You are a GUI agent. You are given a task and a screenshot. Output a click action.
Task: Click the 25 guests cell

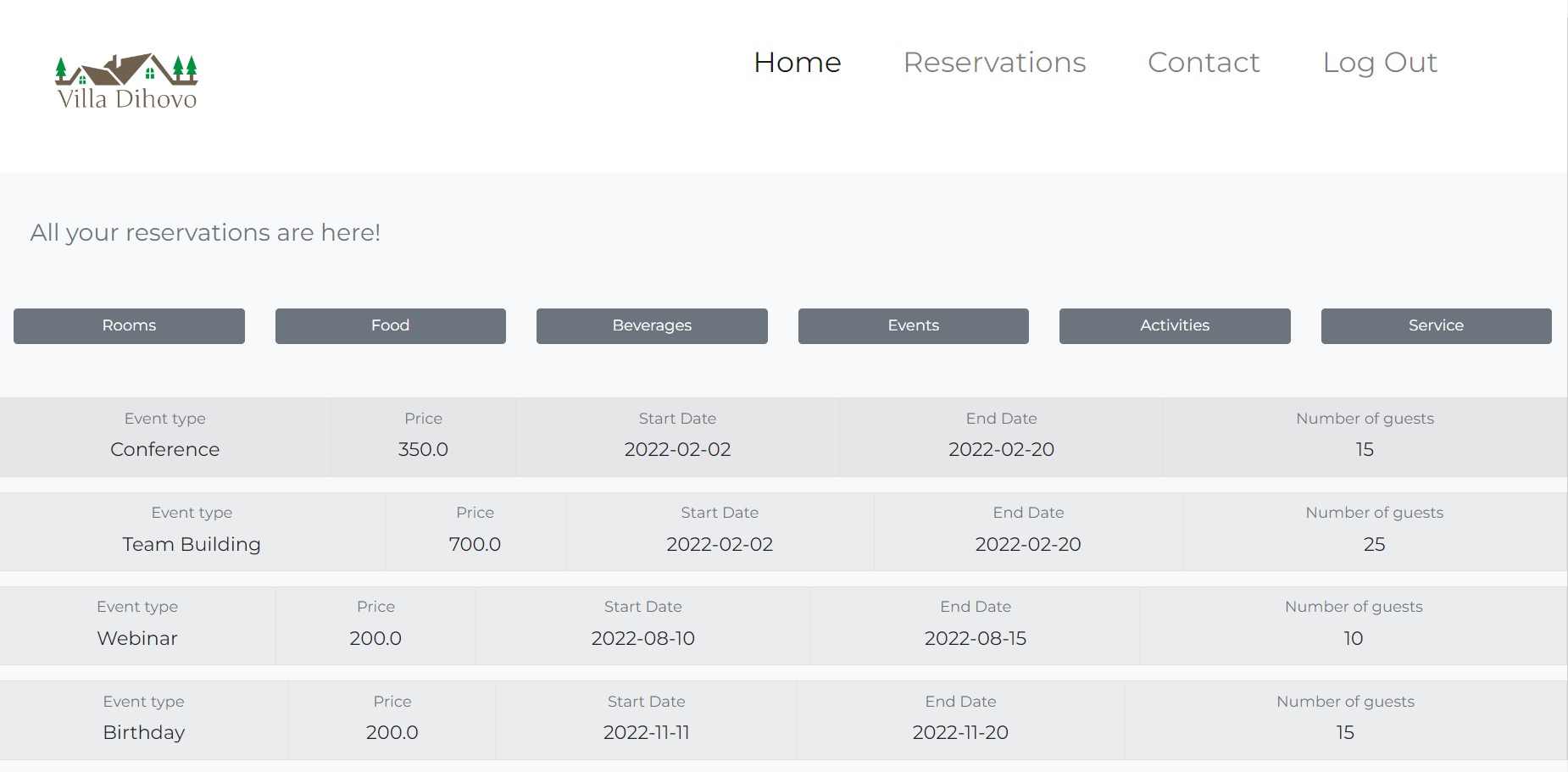(1374, 544)
